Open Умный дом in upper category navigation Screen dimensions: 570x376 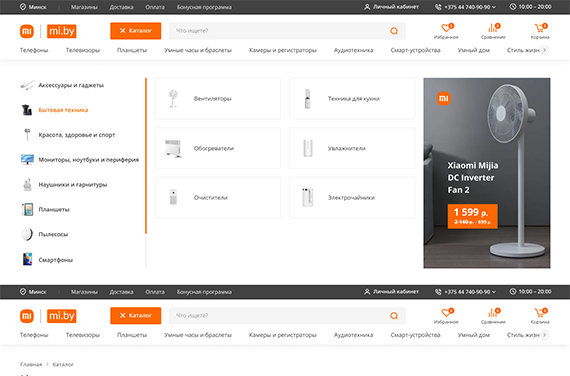tap(473, 50)
